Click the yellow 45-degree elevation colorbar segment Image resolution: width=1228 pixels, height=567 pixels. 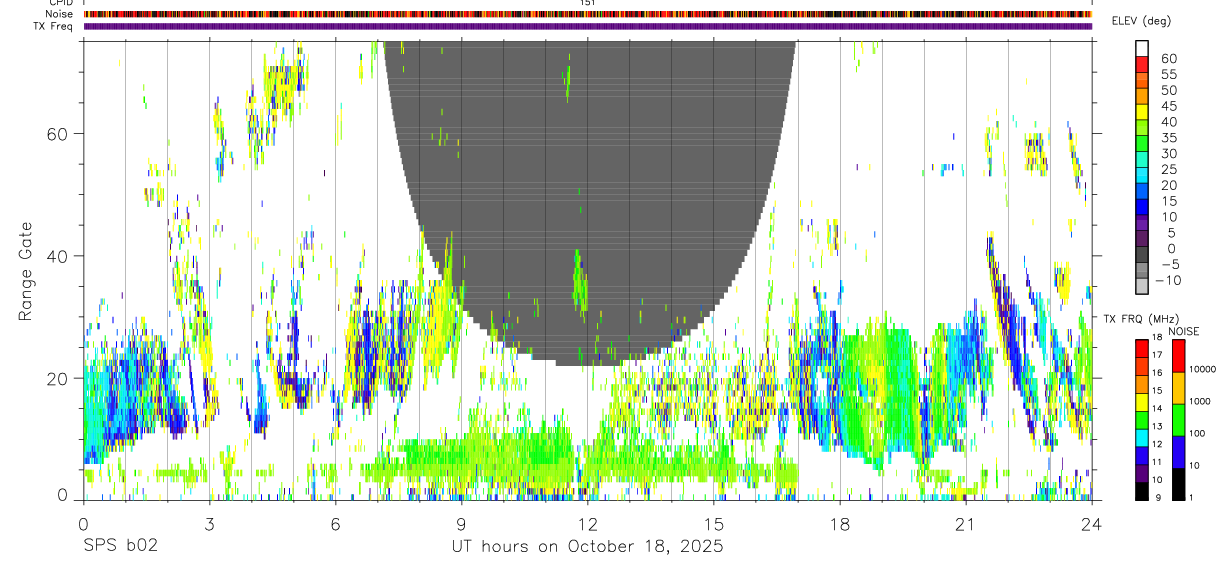coord(1142,111)
